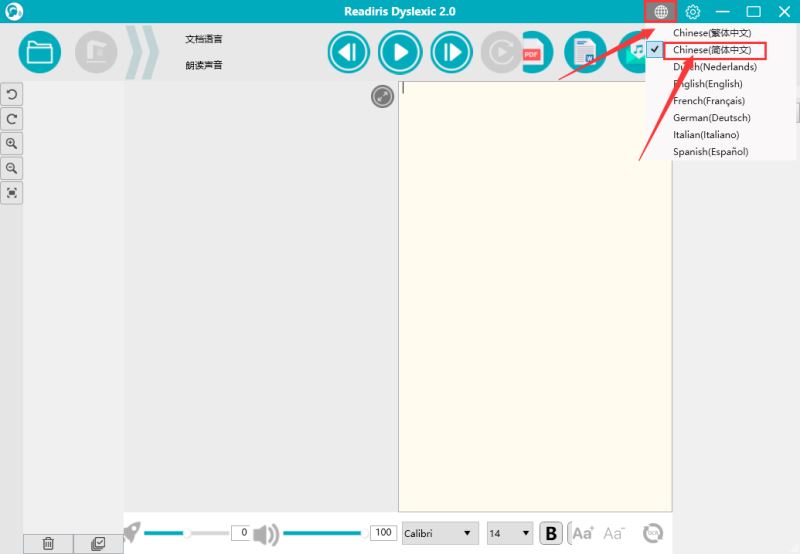800x554 pixels.
Task: Export document to Word icon
Action: [x=585, y=52]
